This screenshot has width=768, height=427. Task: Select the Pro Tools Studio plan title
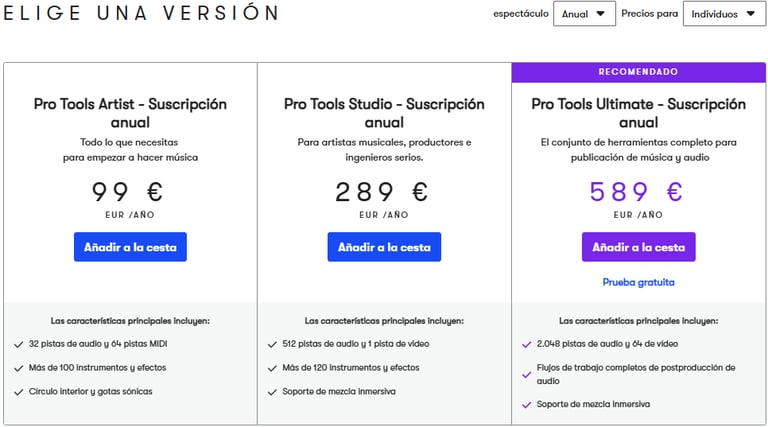click(384, 113)
